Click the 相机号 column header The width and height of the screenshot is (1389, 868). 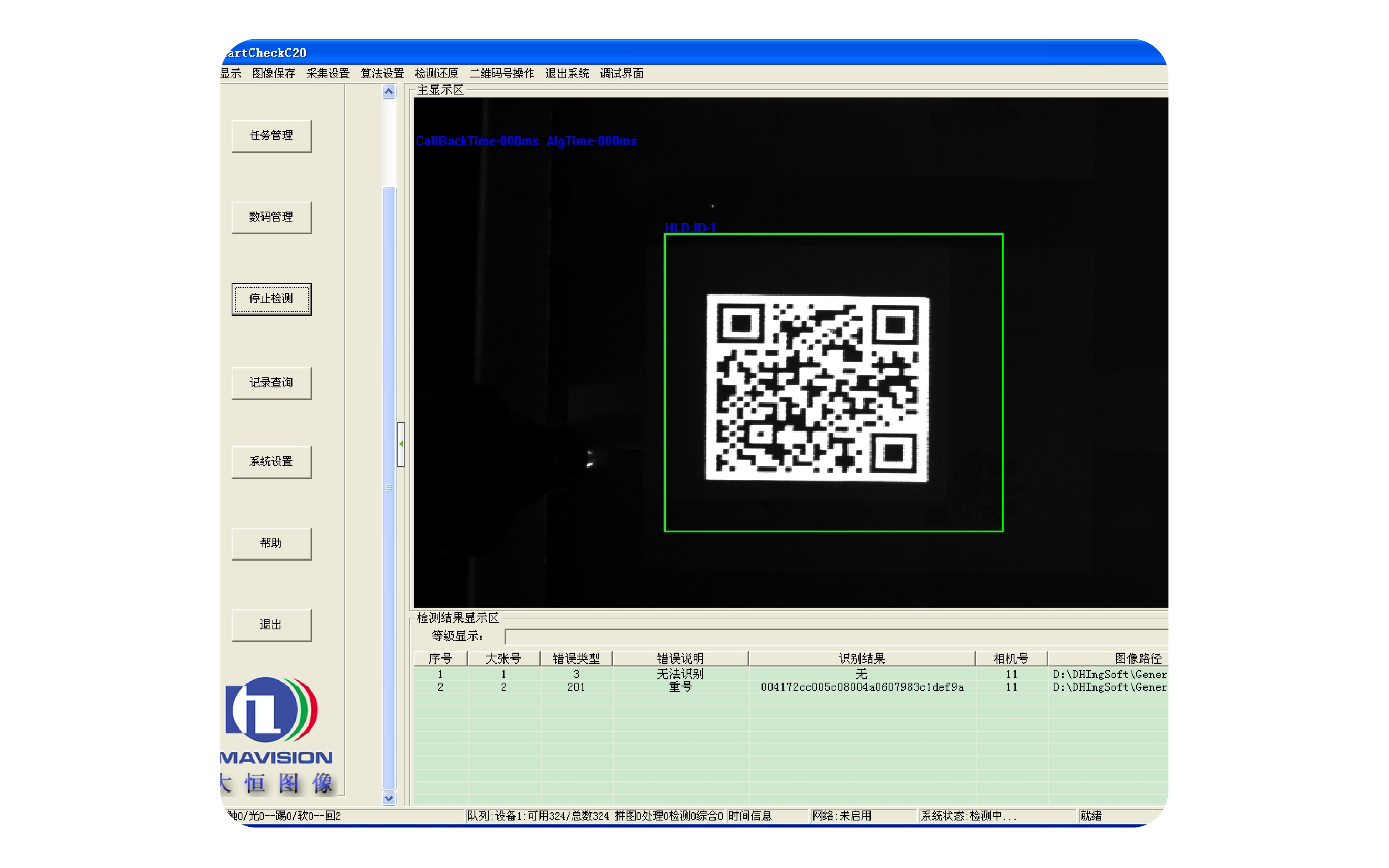[x=1011, y=658]
